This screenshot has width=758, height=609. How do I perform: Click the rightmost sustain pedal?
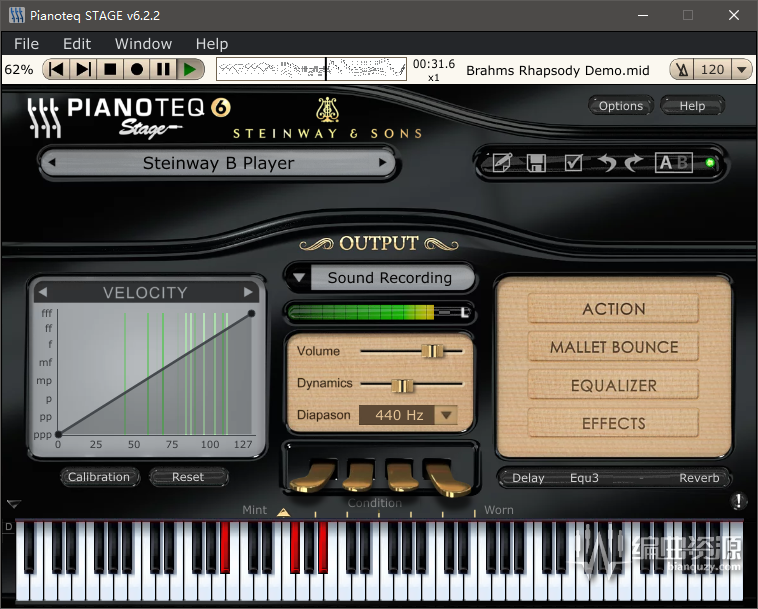tap(448, 479)
